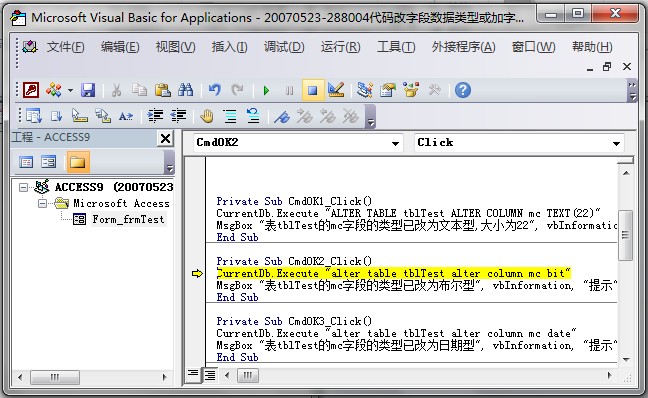Viewport: 648px width, 398px height.
Task: Click List Properties/Methods icon in the Edit toolbar
Action: click(x=33, y=116)
